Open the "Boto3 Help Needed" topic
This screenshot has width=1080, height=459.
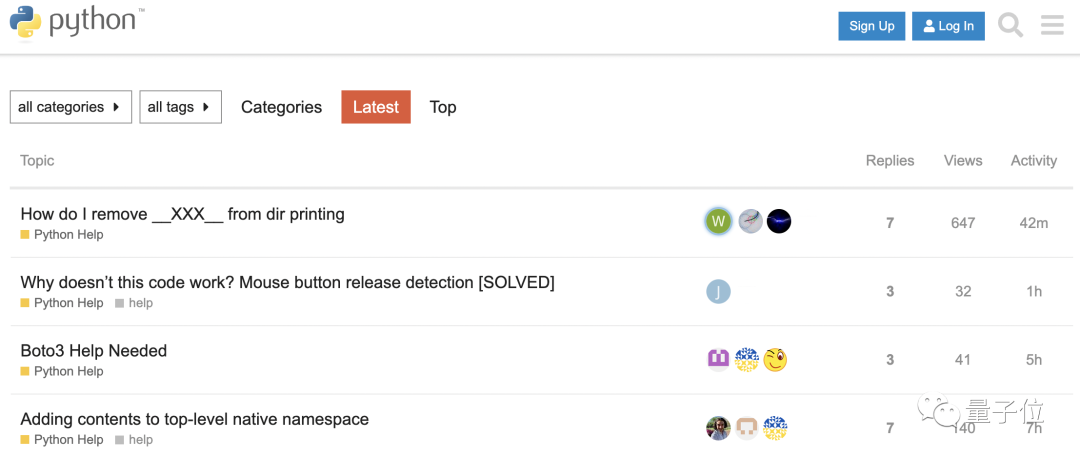point(94,351)
